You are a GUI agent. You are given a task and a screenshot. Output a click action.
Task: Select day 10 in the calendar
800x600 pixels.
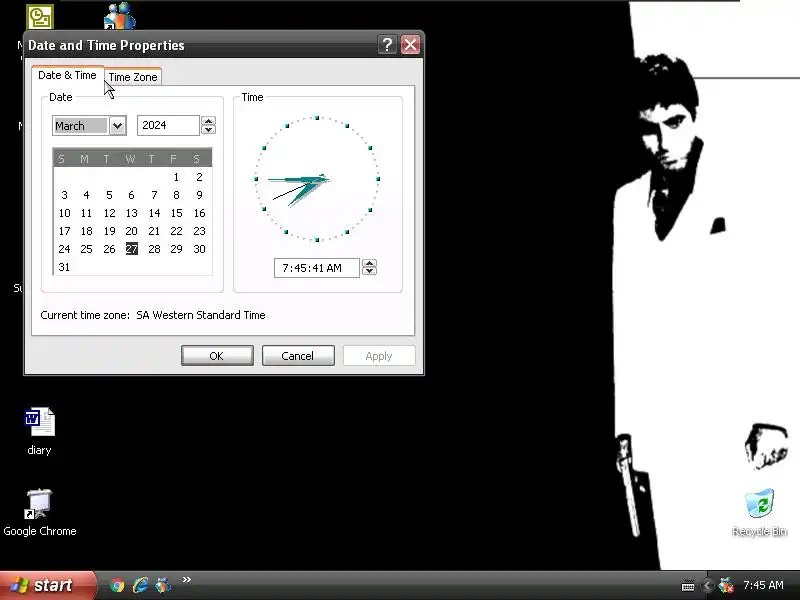click(64, 213)
